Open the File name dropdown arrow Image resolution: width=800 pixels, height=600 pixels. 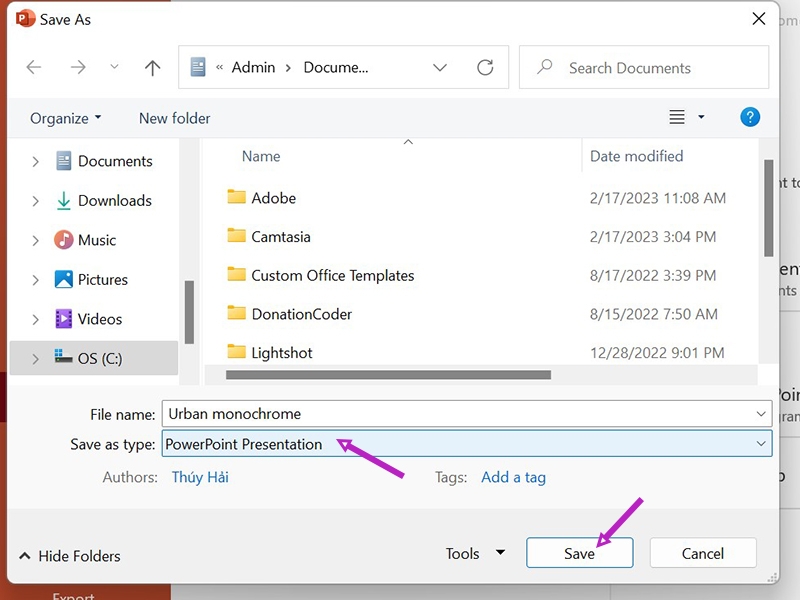(x=762, y=413)
